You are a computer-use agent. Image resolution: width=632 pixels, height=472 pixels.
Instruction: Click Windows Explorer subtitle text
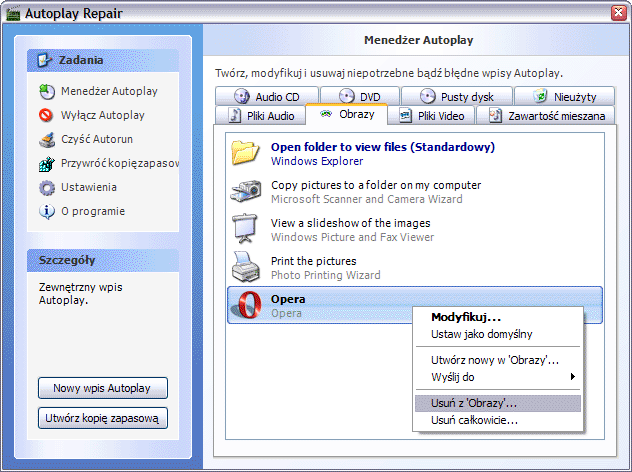[x=317, y=161]
